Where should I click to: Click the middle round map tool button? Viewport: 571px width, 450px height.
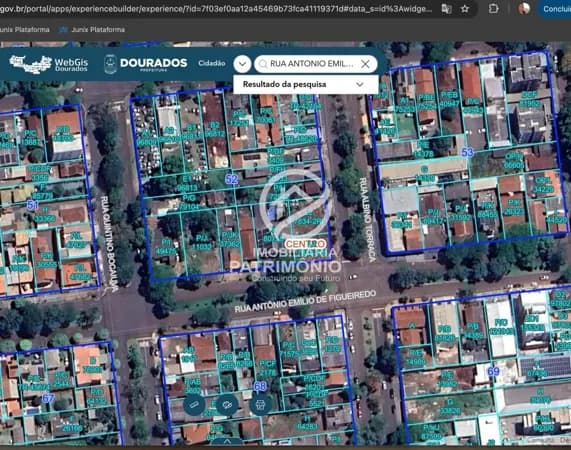[x=227, y=404]
